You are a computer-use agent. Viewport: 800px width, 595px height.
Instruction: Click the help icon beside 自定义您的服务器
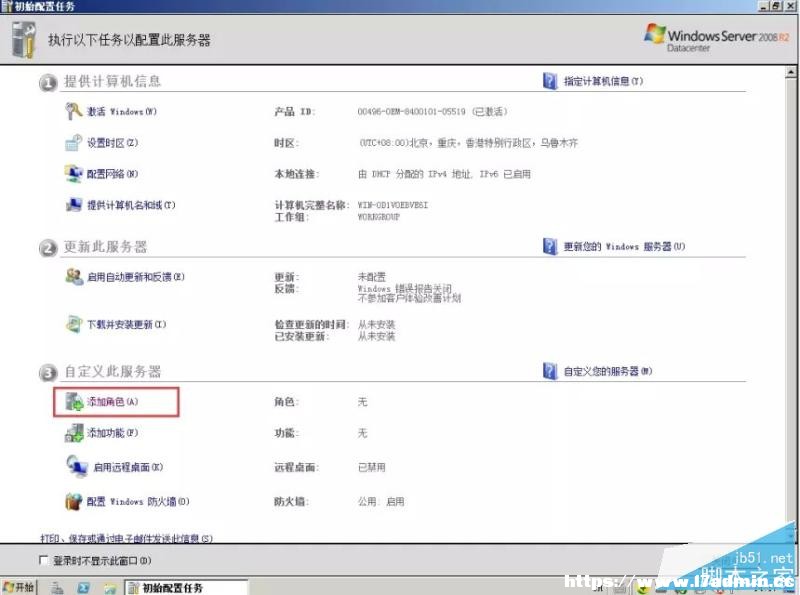pyautogui.click(x=550, y=371)
